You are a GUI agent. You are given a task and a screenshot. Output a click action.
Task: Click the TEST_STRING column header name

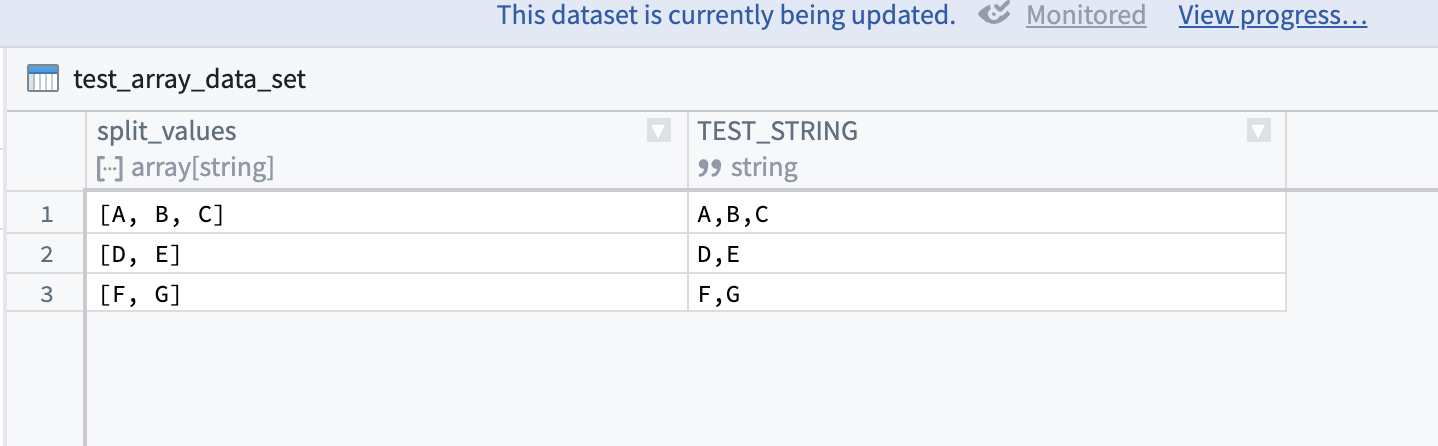(777, 131)
